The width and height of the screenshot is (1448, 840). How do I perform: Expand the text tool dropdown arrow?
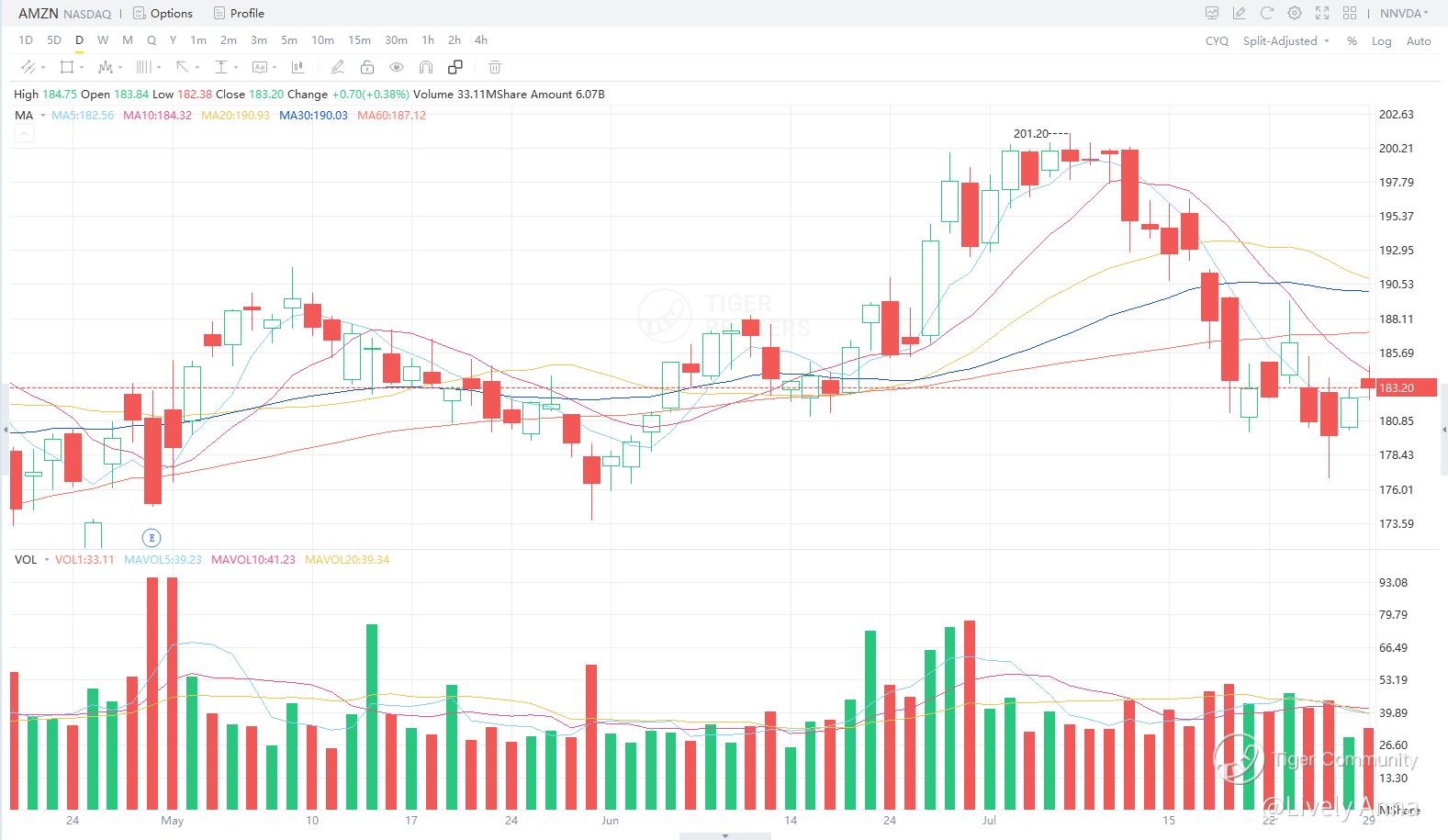(x=275, y=67)
